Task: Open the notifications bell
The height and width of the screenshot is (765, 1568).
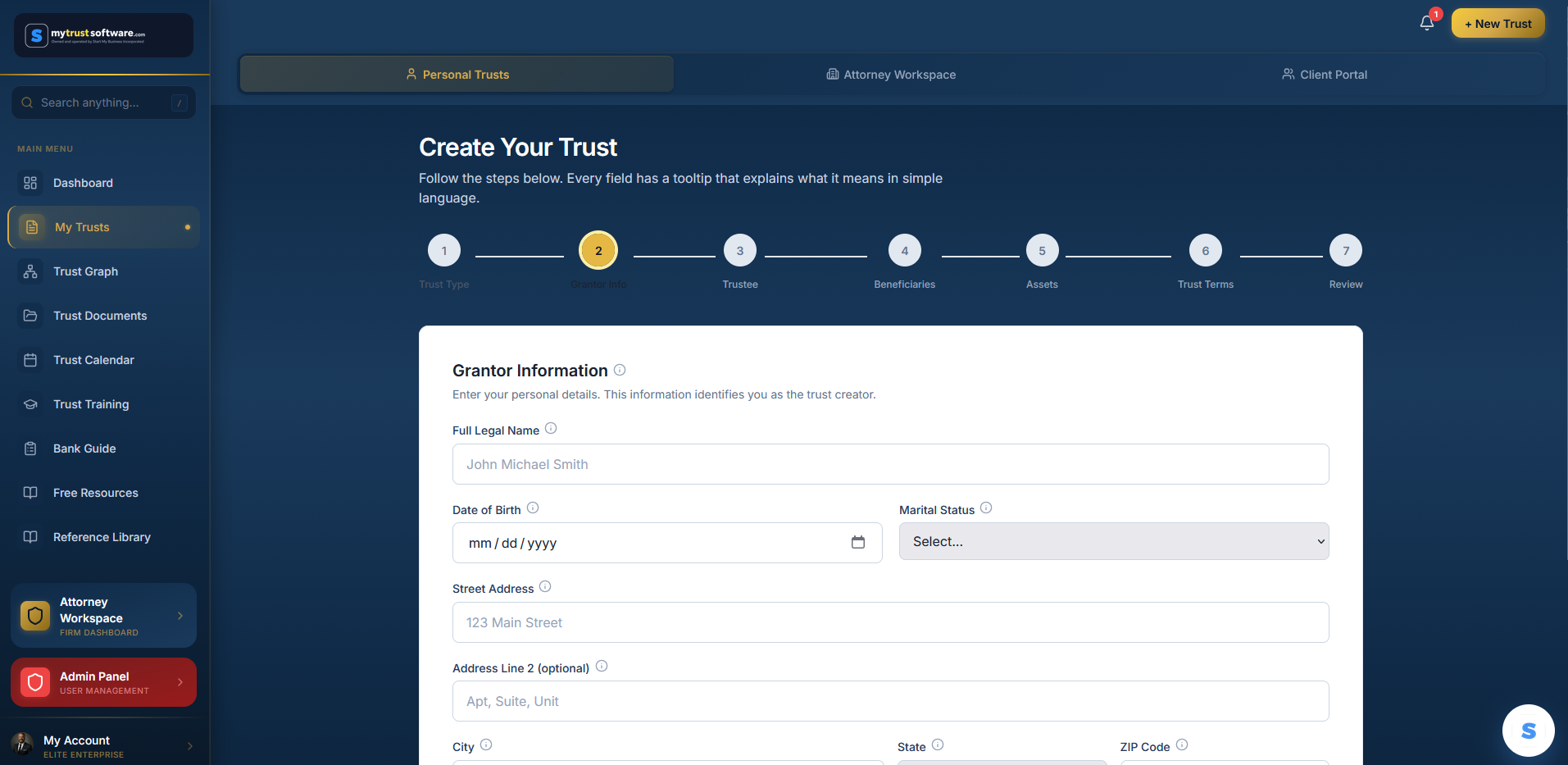Action: 1427,23
